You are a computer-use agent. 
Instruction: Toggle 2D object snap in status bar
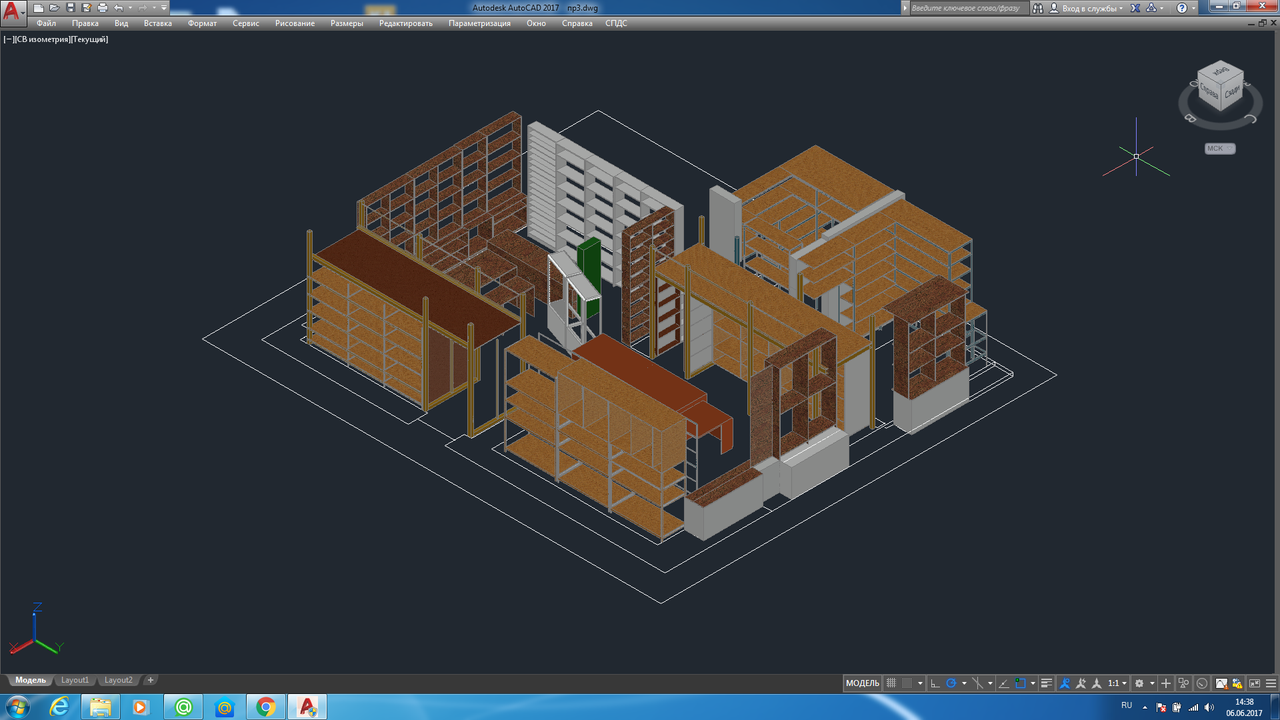click(x=1020, y=683)
